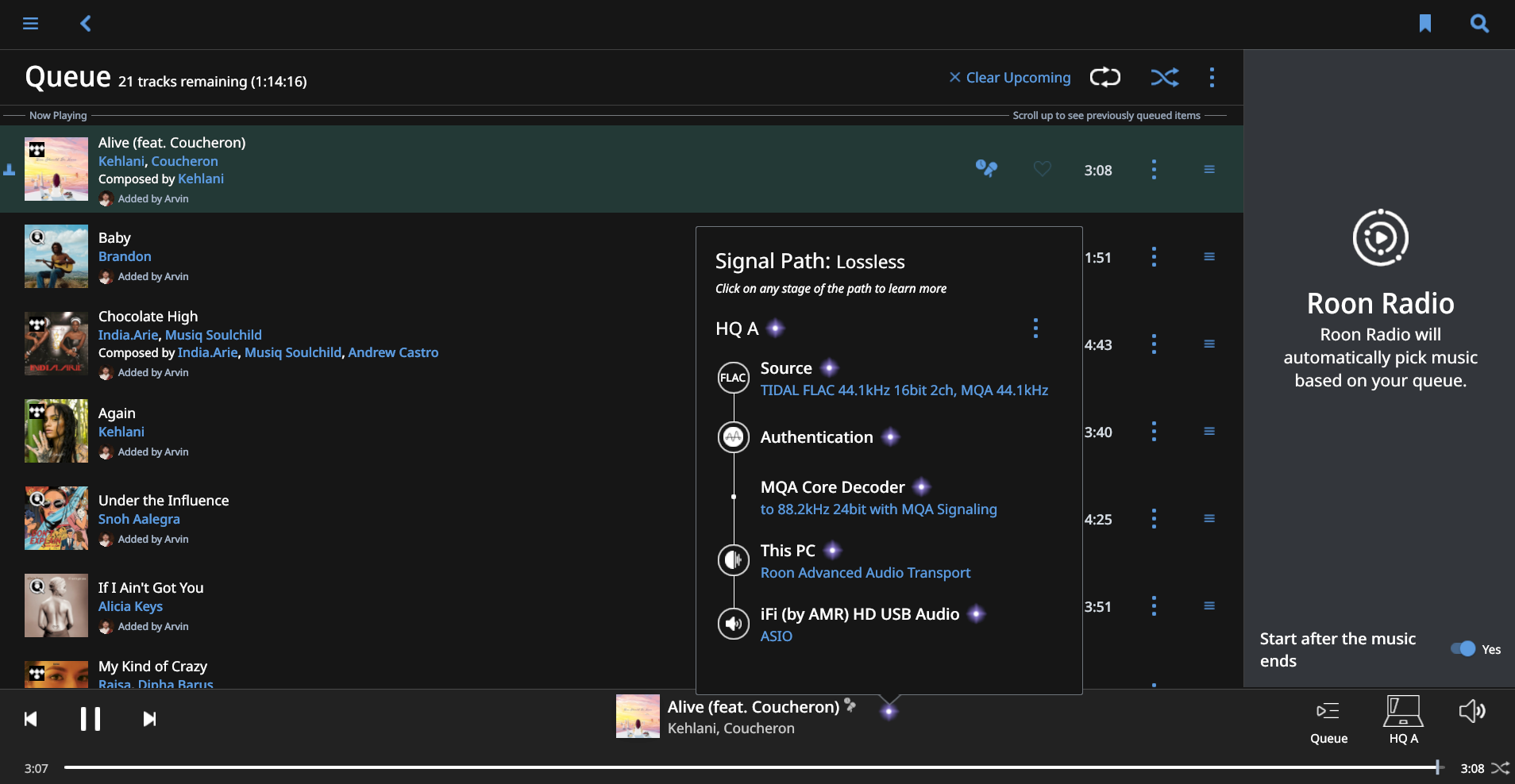Open the Brandon artist link
The image size is (1515, 784).
tap(125, 256)
